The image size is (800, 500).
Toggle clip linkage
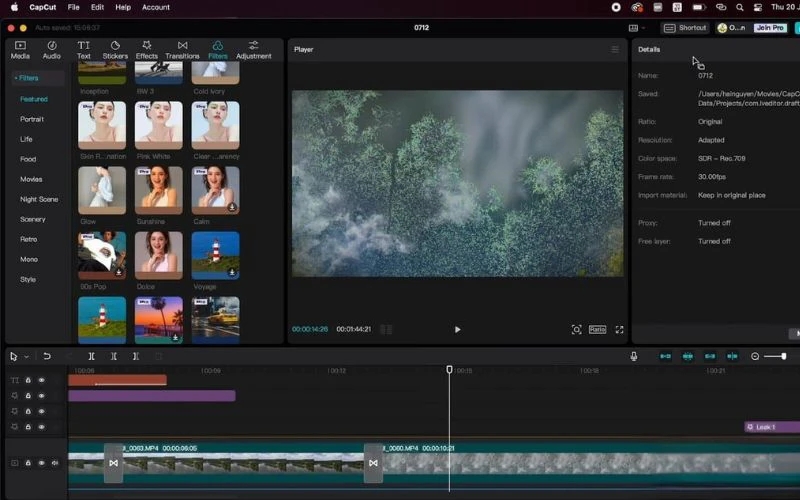click(x=710, y=356)
